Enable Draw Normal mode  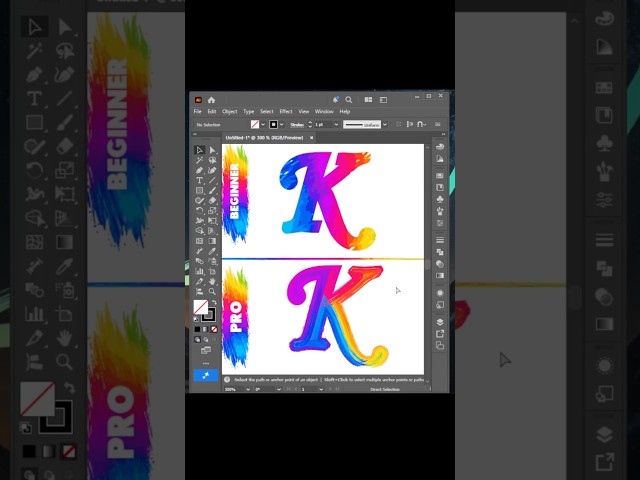point(197,340)
